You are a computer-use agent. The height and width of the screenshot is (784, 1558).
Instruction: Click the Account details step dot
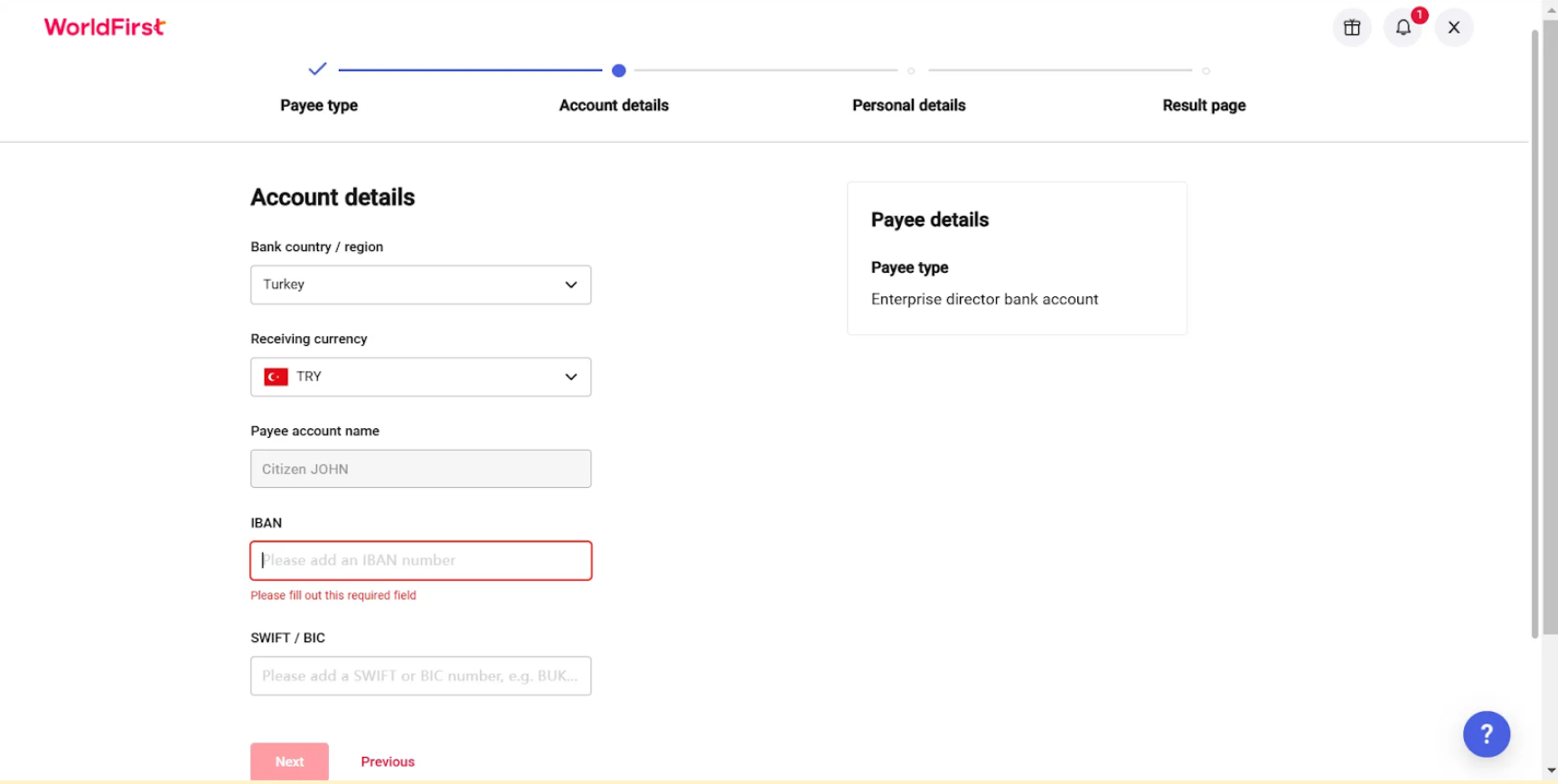tap(619, 70)
